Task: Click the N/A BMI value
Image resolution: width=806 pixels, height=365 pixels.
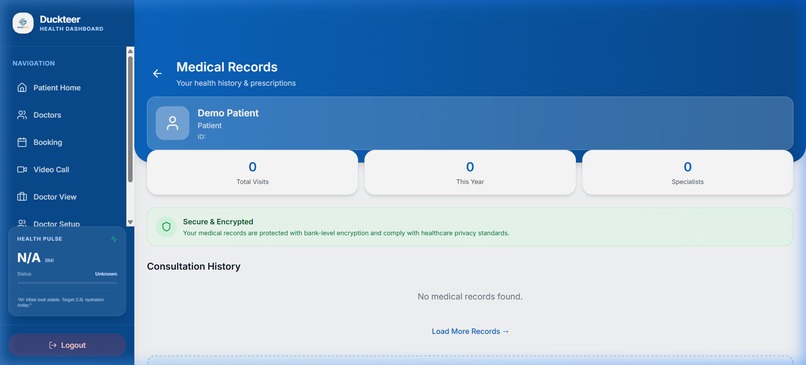Action: [x=29, y=258]
